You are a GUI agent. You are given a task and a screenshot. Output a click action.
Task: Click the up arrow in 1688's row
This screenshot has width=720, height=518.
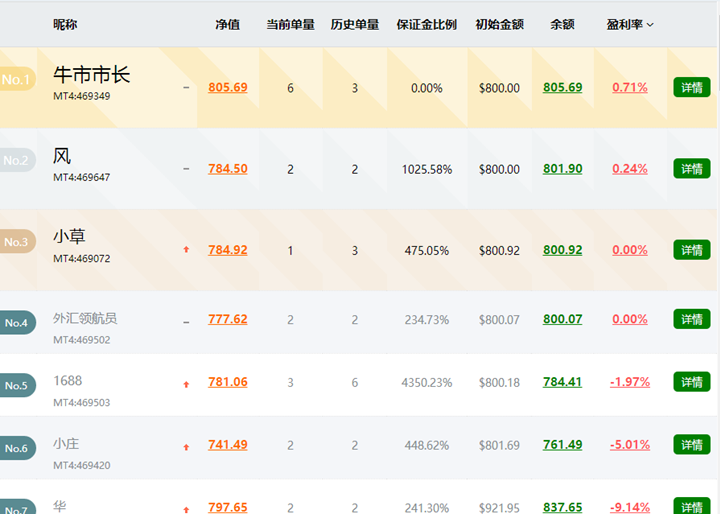pos(186,383)
